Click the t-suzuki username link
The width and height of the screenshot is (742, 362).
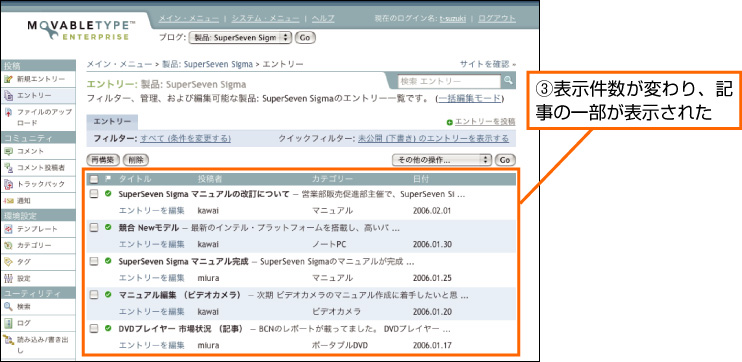453,18
